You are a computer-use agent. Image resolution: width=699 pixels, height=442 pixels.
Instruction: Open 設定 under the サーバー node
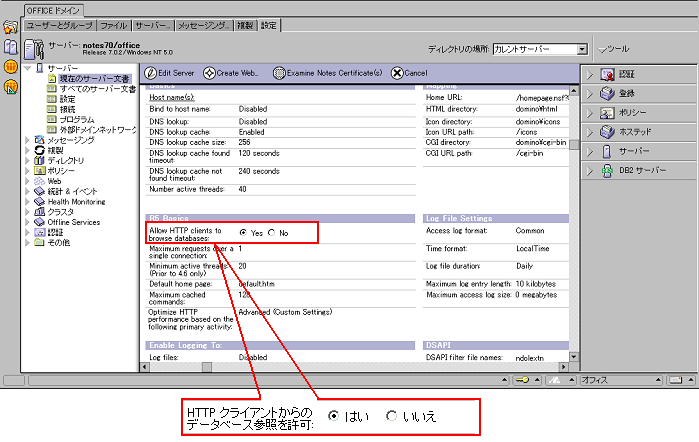pyautogui.click(x=67, y=99)
